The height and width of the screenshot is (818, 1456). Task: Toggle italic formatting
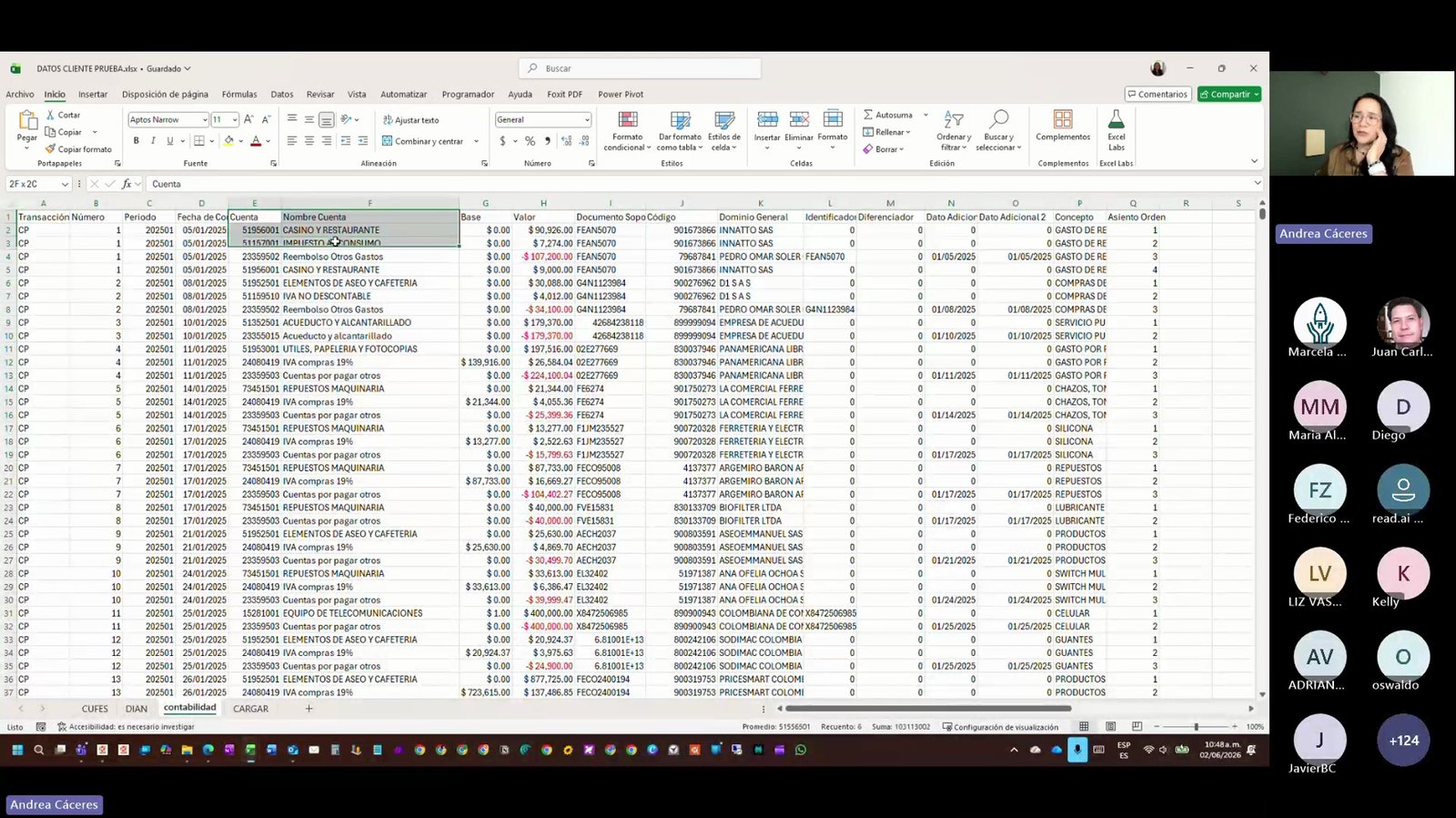point(153,141)
